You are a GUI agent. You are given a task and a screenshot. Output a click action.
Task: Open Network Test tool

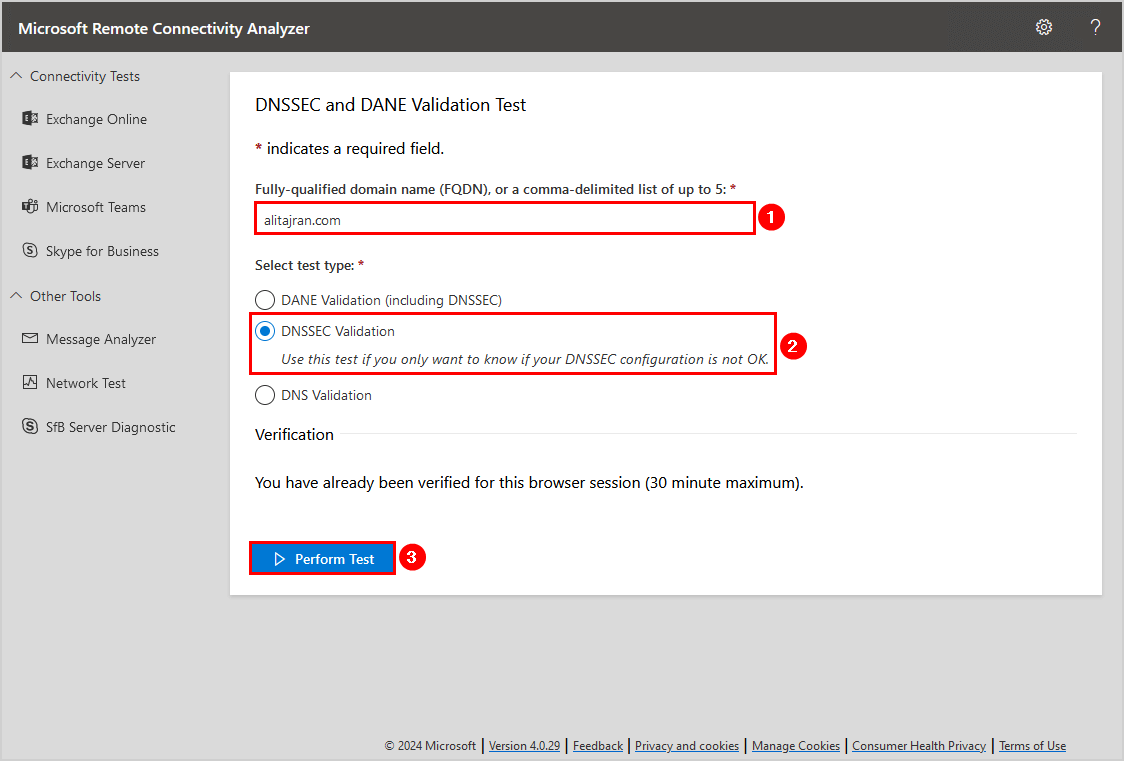click(85, 383)
